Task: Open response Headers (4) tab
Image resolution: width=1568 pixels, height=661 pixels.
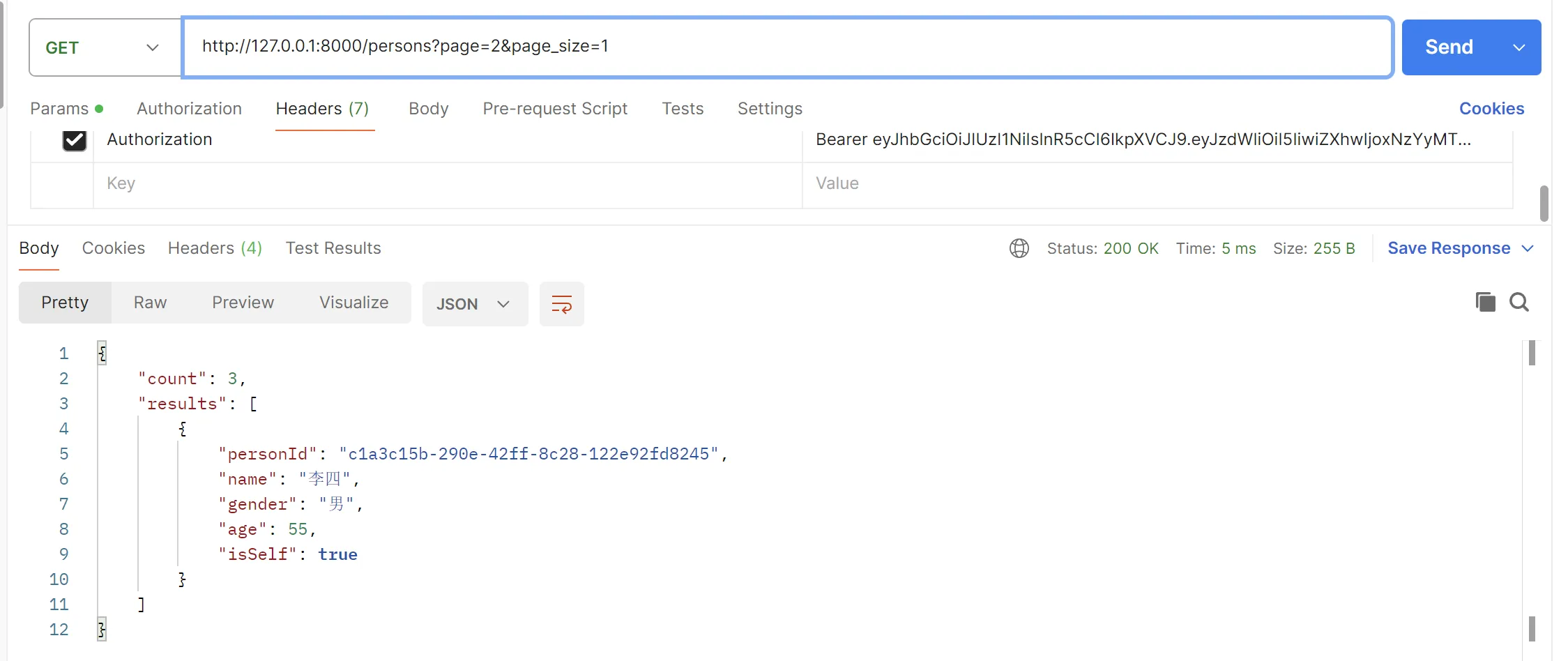Action: click(215, 248)
